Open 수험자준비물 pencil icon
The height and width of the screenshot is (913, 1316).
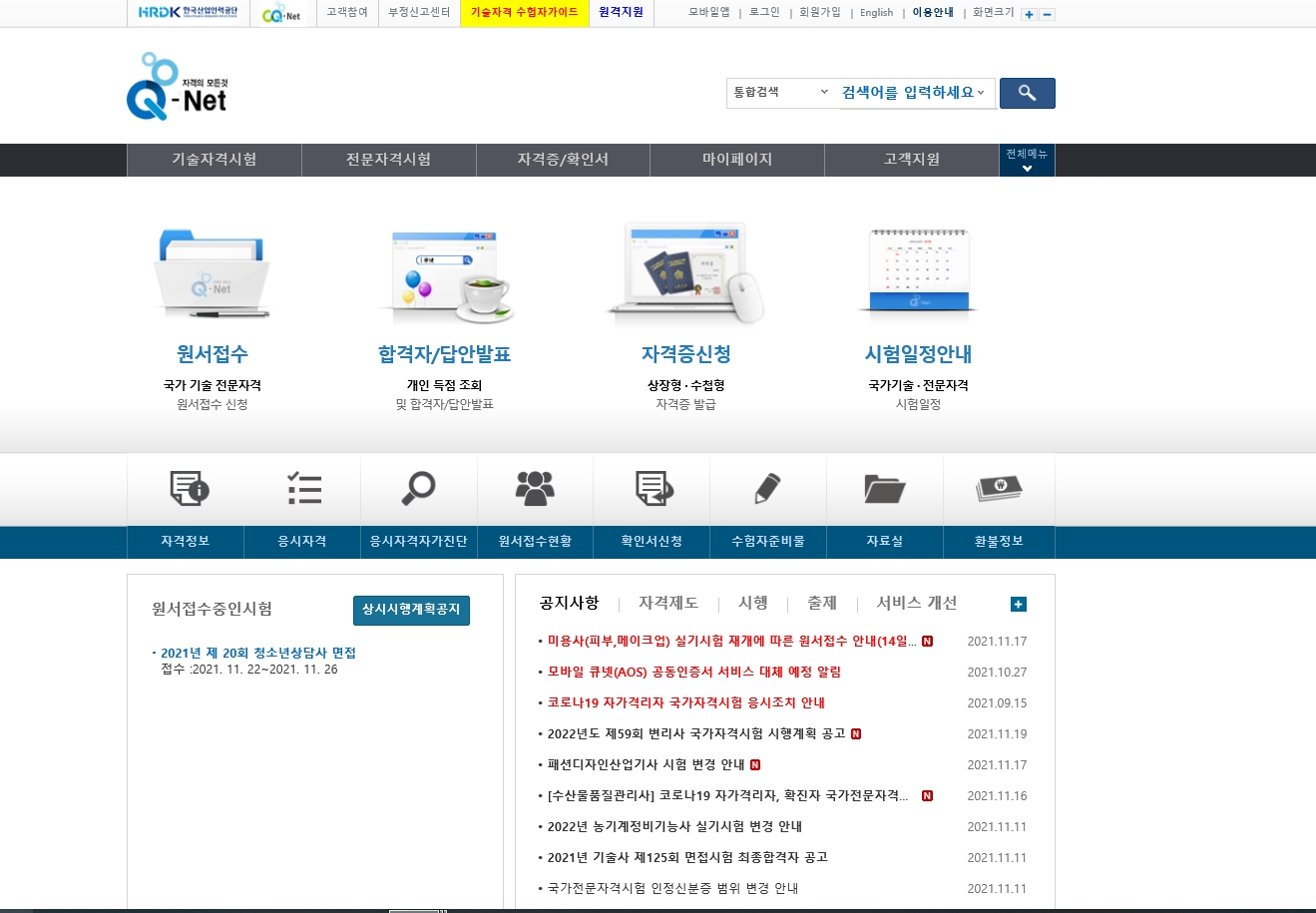767,489
